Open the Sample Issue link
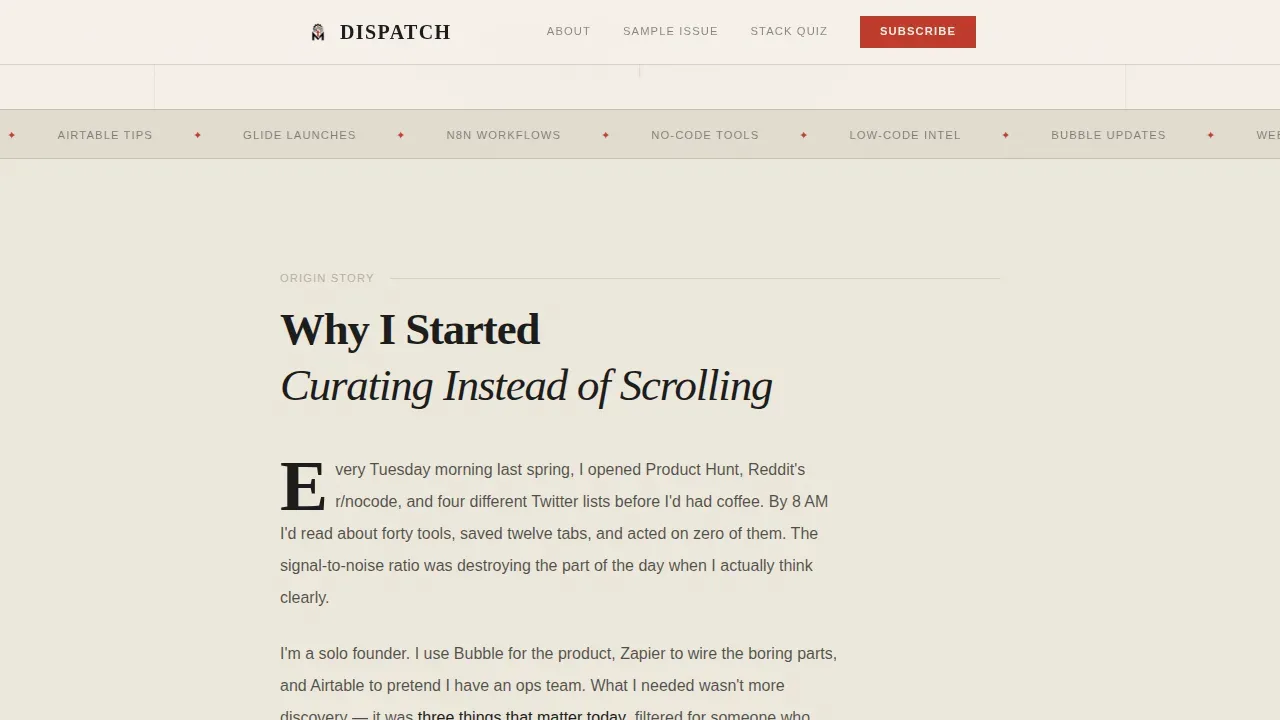1280x720 pixels. coord(670,31)
